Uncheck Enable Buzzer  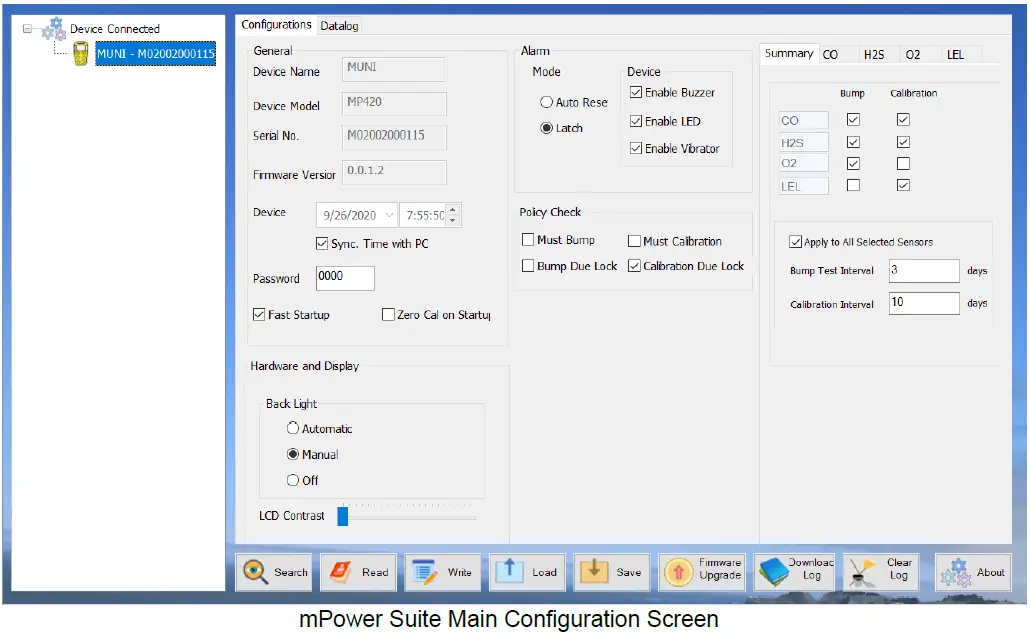tap(636, 93)
